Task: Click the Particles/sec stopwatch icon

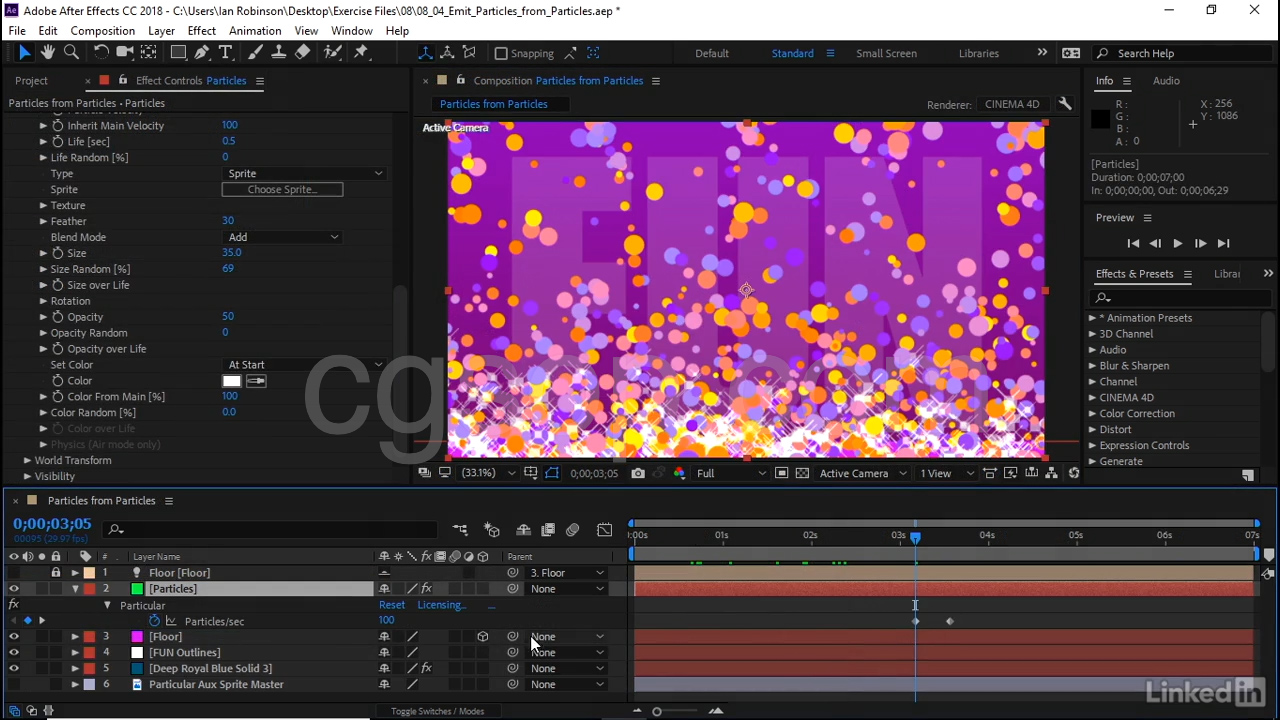Action: pyautogui.click(x=154, y=621)
